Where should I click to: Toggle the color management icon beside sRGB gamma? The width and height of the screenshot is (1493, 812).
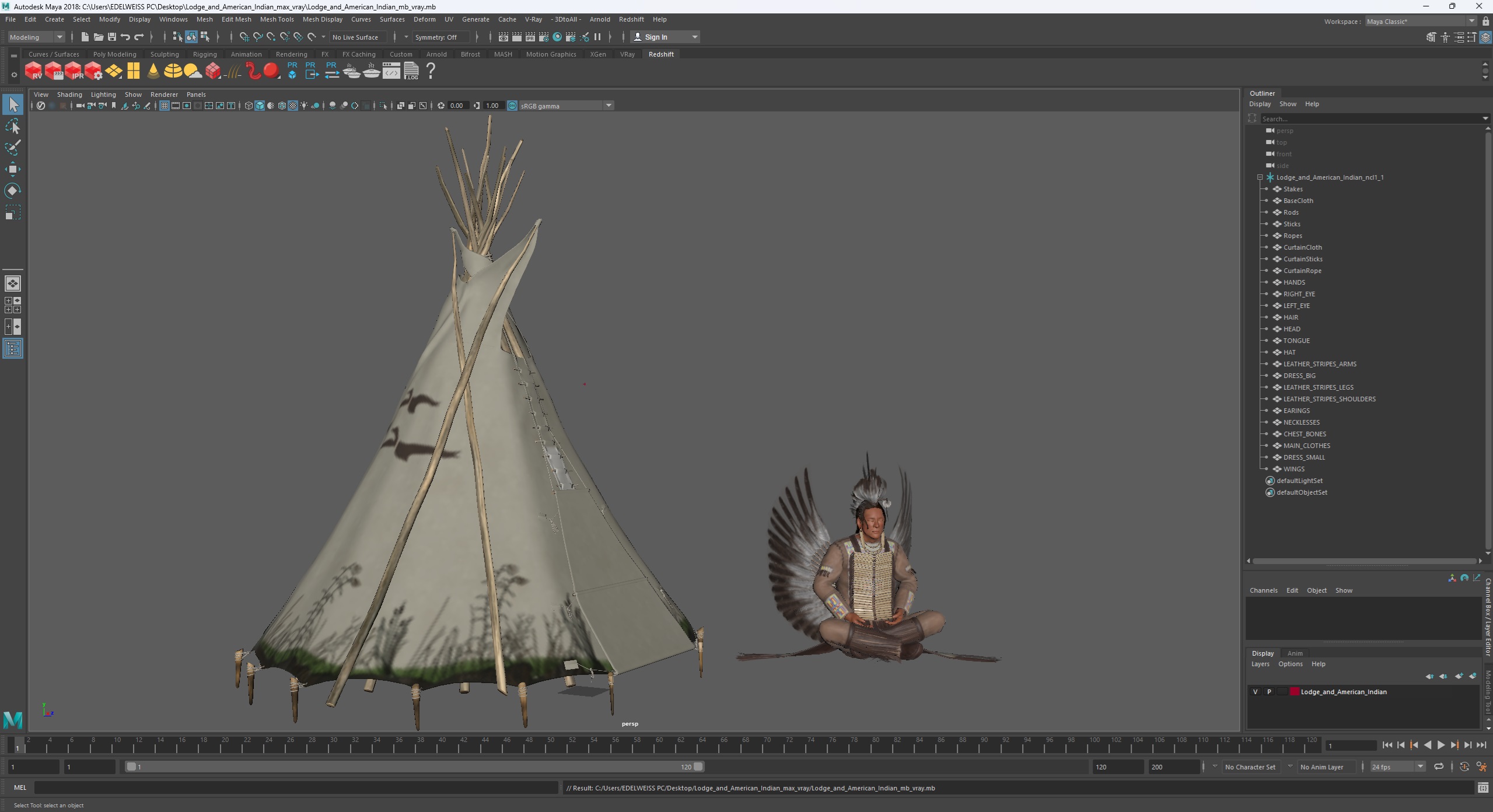tap(512, 106)
